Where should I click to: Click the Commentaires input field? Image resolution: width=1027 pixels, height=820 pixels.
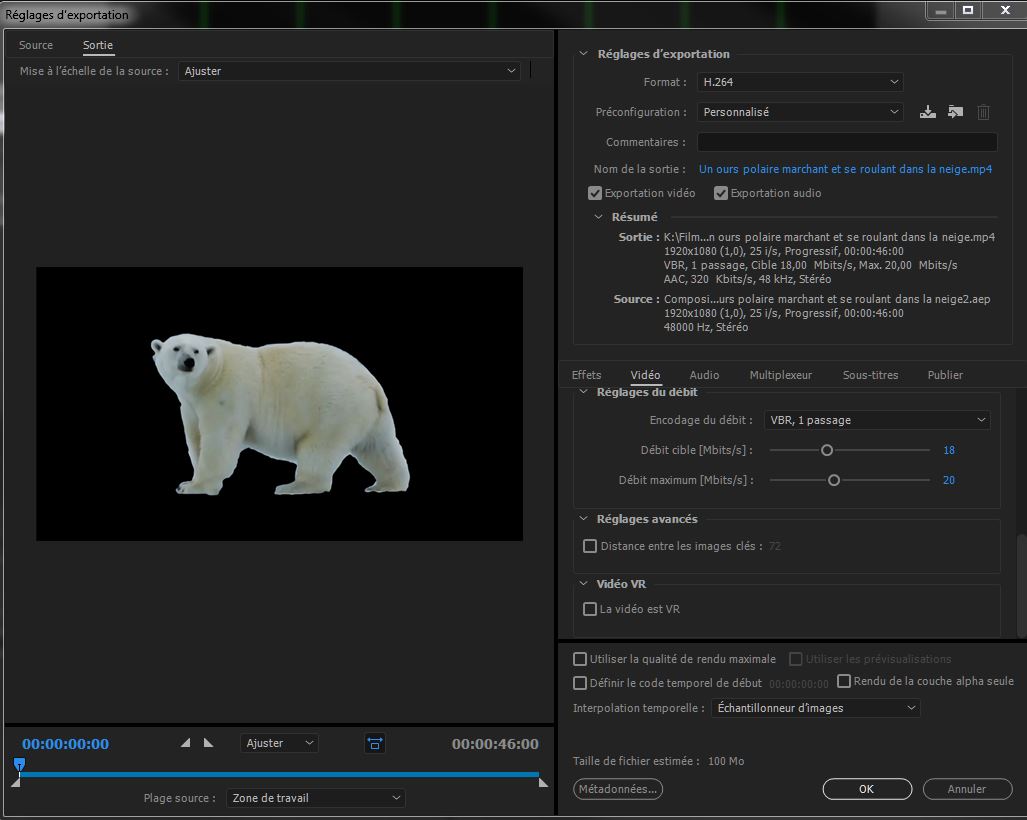[x=846, y=142]
